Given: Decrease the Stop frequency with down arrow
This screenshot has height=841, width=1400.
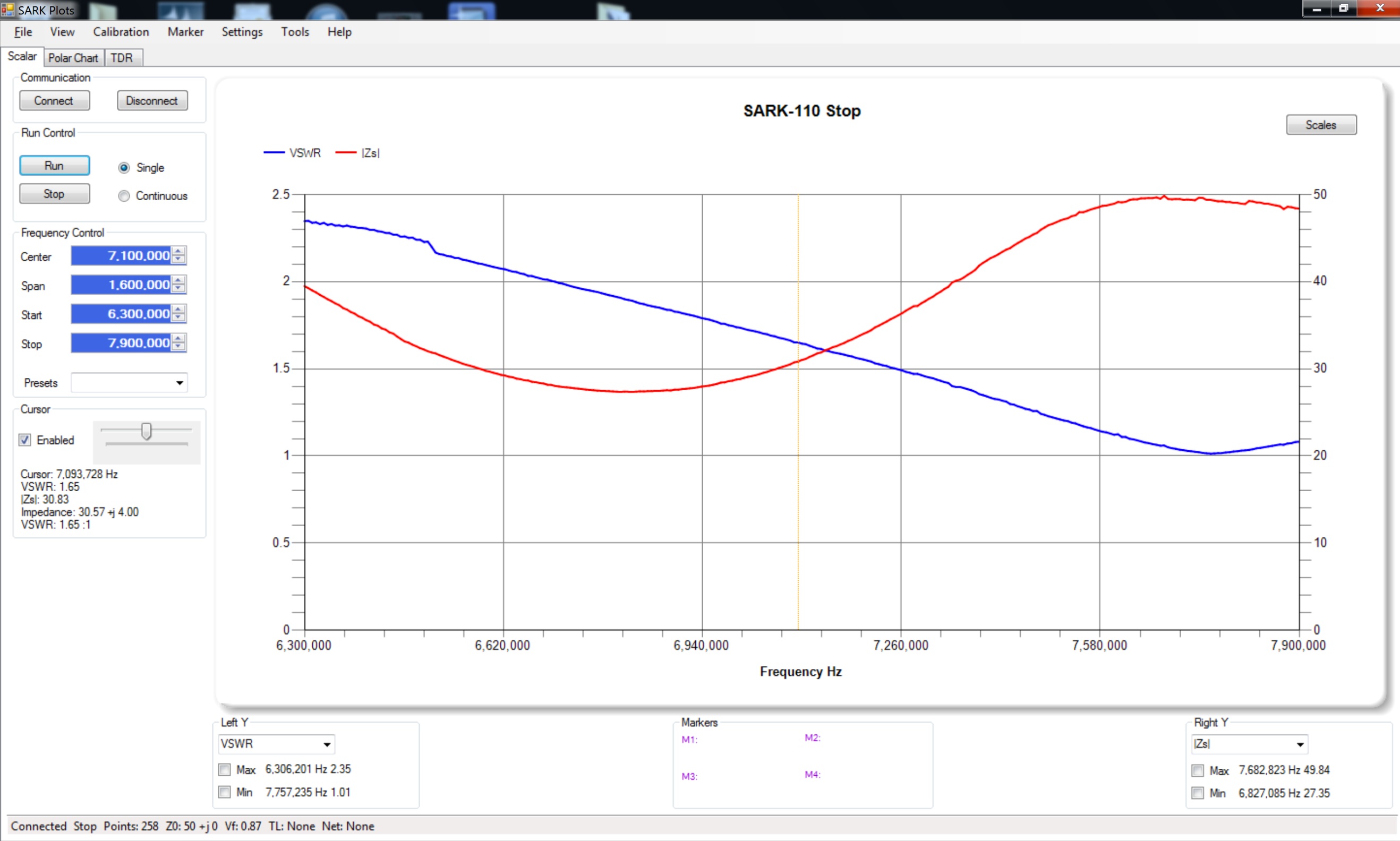Looking at the screenshot, I should (x=178, y=346).
